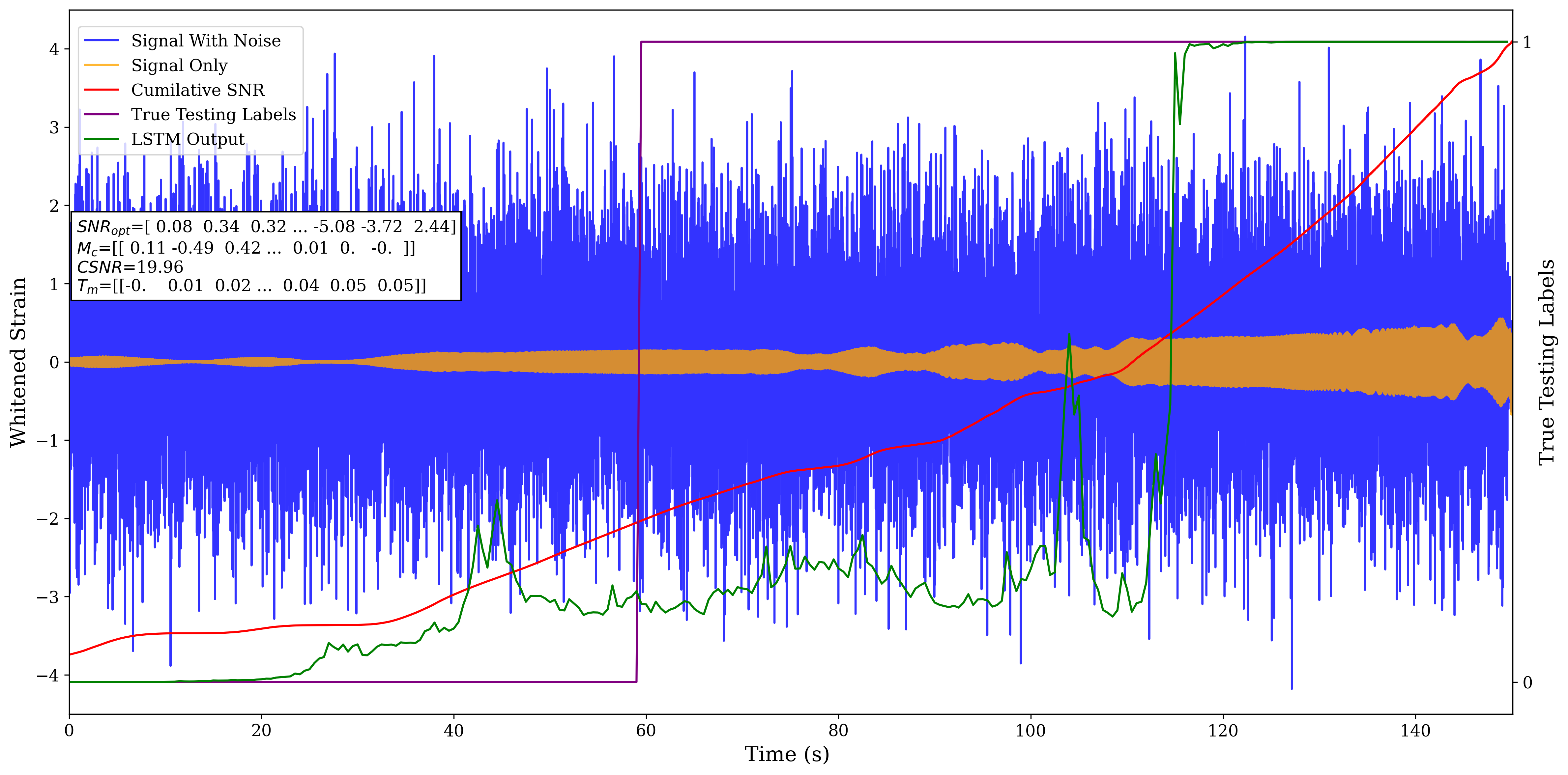The height and width of the screenshot is (775, 1568).
Task: Click the blue Signal With Noise legend line
Action: pos(101,41)
